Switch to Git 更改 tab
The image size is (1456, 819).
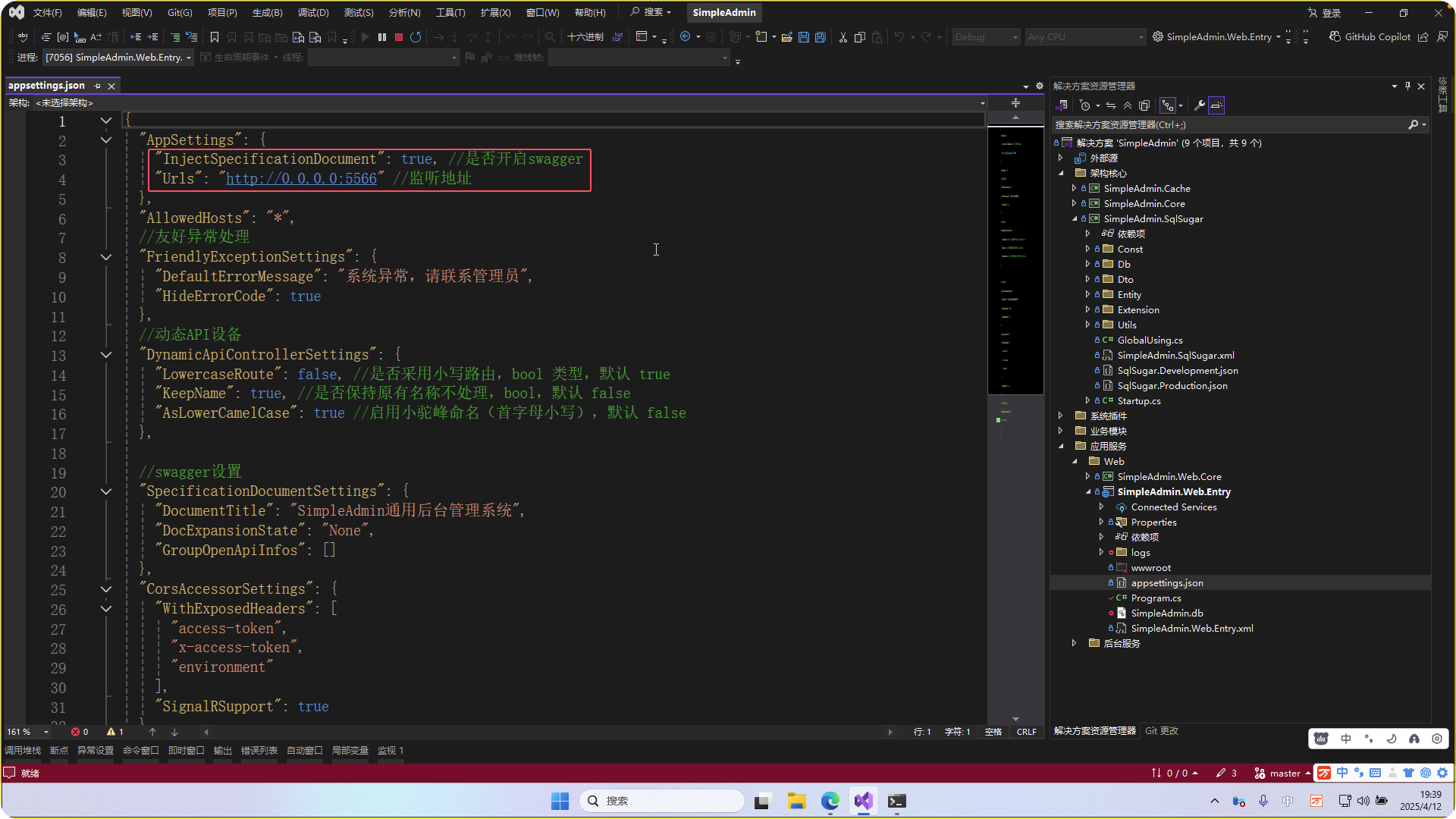(1161, 730)
